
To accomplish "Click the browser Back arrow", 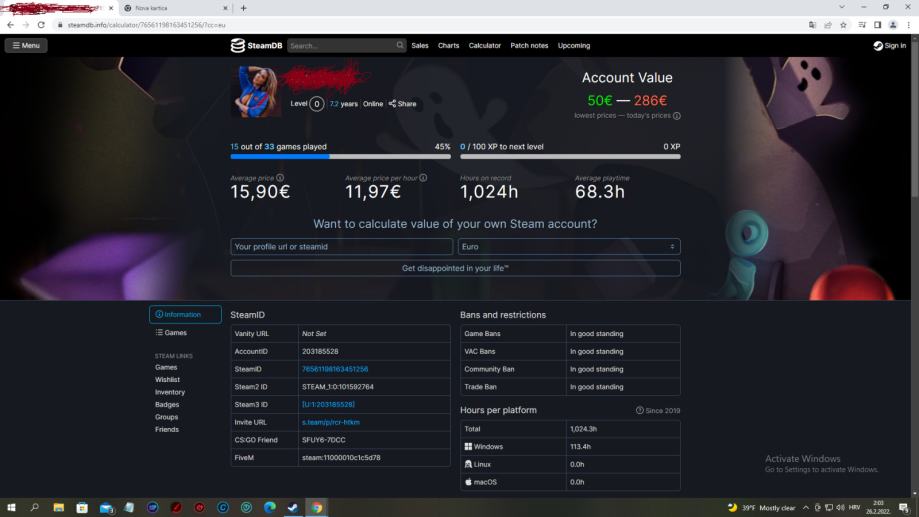I will click(x=11, y=25).
